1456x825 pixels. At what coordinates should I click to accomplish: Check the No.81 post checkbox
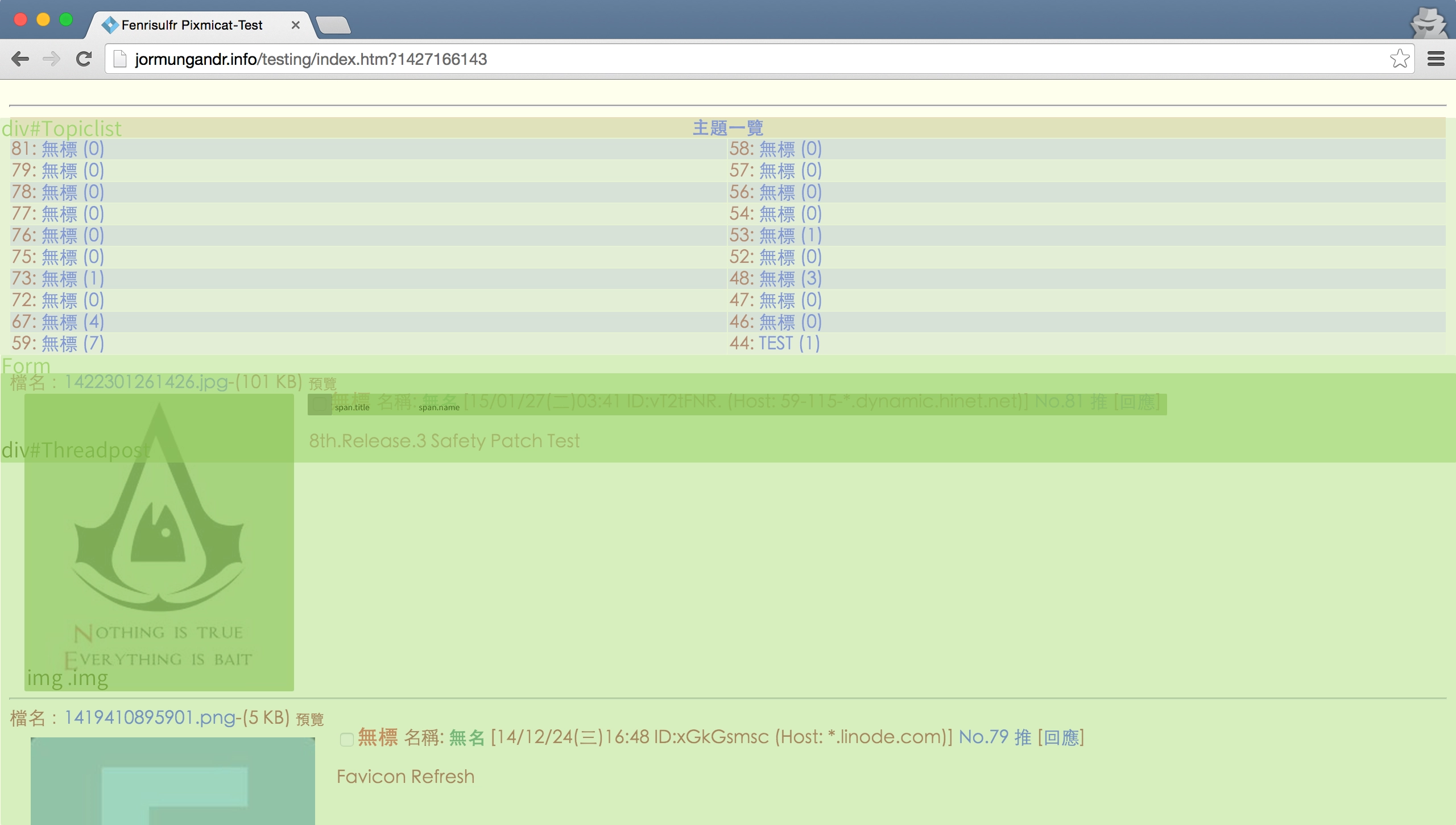(320, 405)
